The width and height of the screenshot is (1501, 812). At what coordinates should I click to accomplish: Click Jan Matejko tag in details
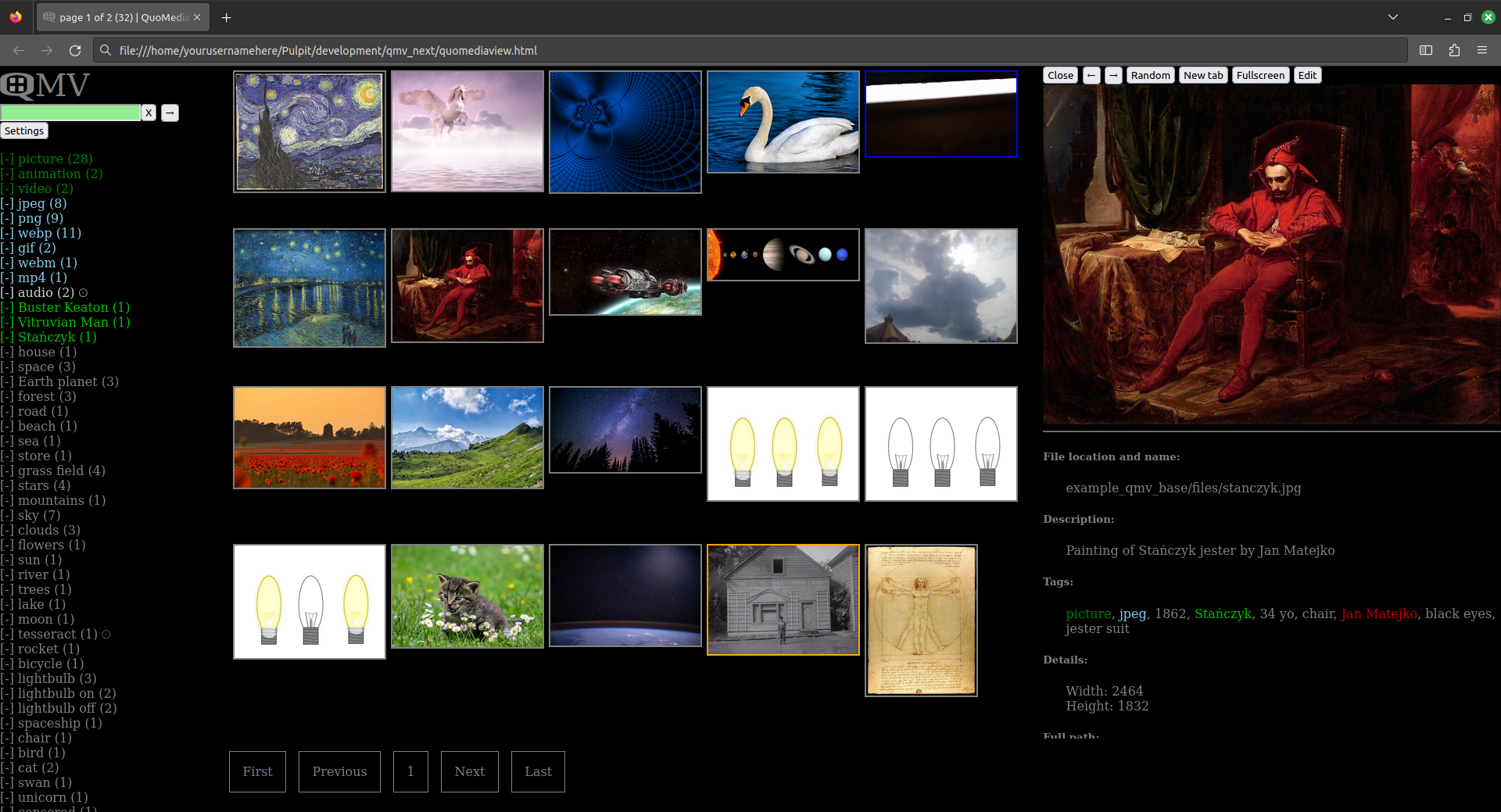(x=1379, y=613)
